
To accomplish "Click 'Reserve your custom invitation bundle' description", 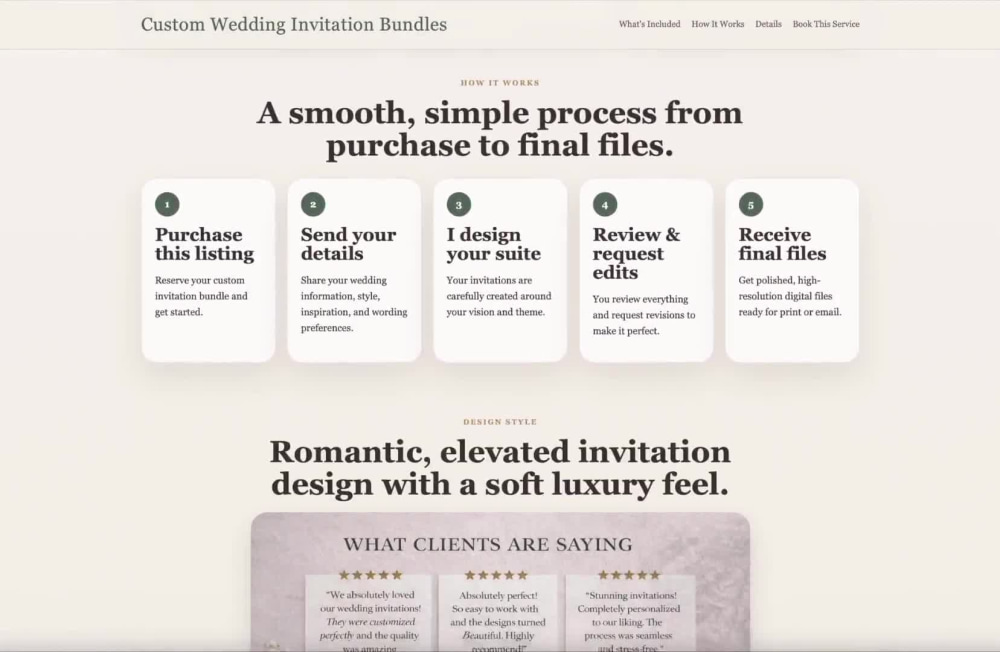I will pos(202,296).
